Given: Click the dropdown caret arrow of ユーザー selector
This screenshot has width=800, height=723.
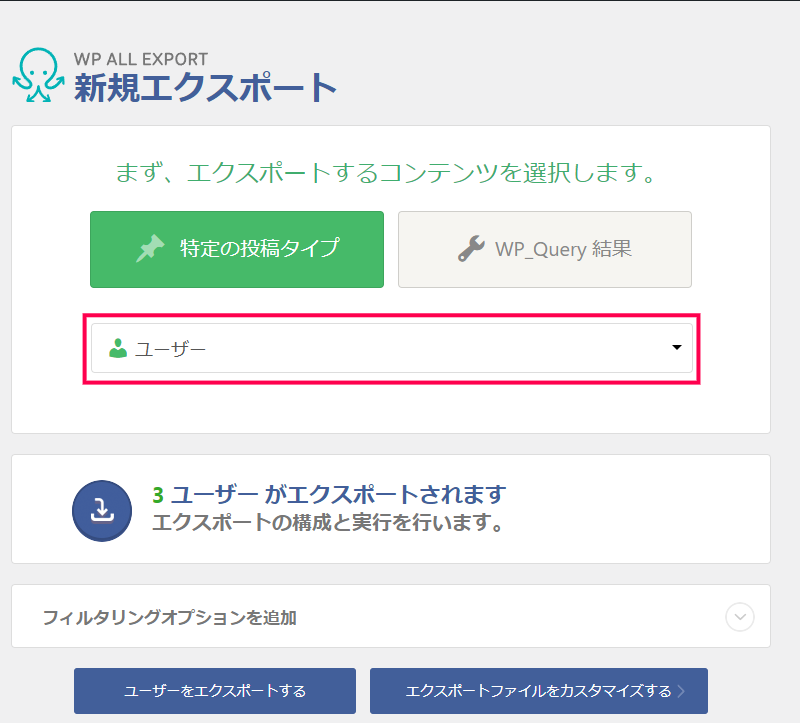Looking at the screenshot, I should tap(677, 347).
